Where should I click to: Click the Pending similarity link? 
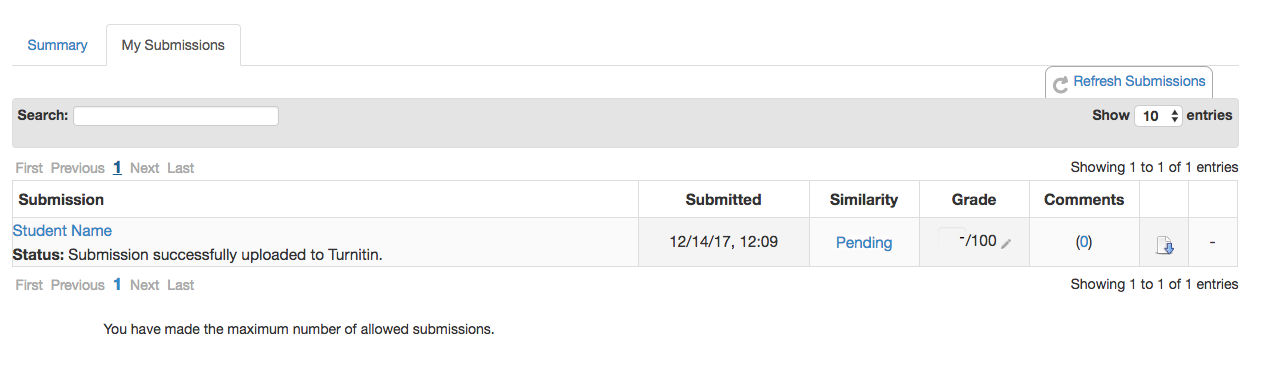coord(864,243)
